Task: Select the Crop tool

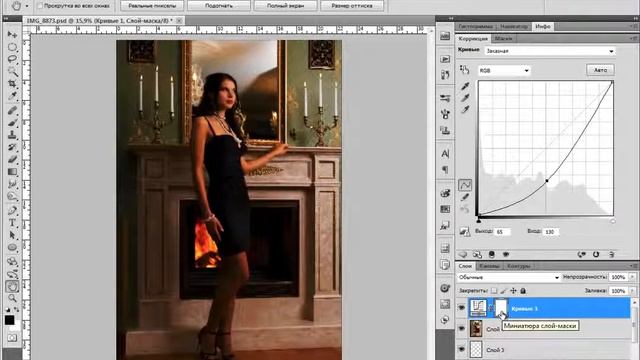Action: coord(12,84)
